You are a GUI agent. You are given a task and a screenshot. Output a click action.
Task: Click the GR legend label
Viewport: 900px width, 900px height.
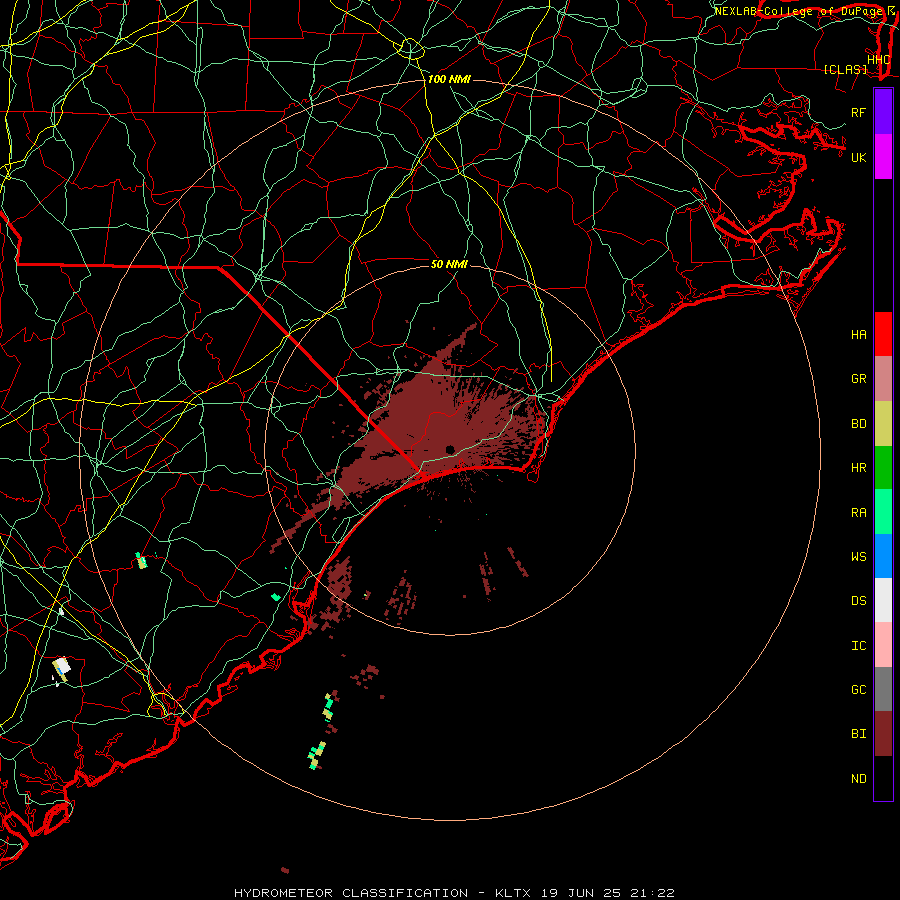(859, 379)
